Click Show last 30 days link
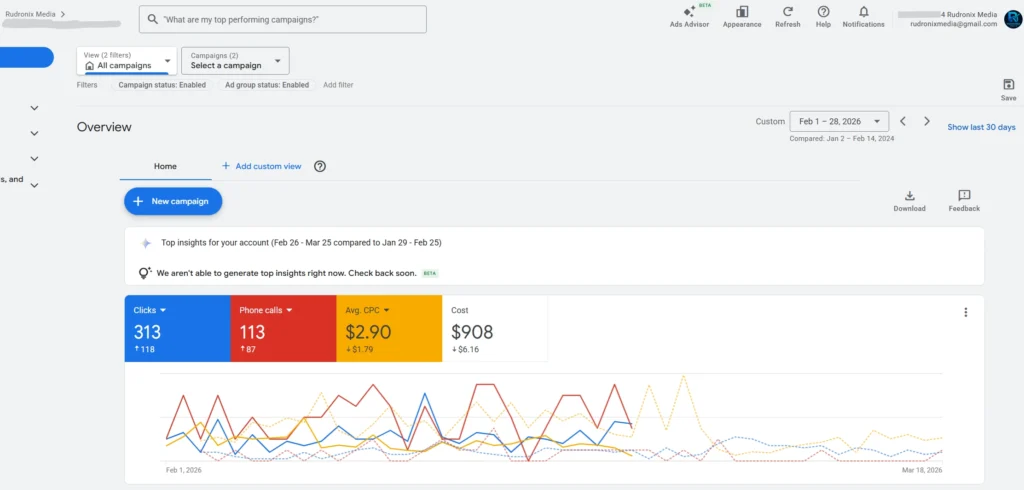 pyautogui.click(x=982, y=127)
